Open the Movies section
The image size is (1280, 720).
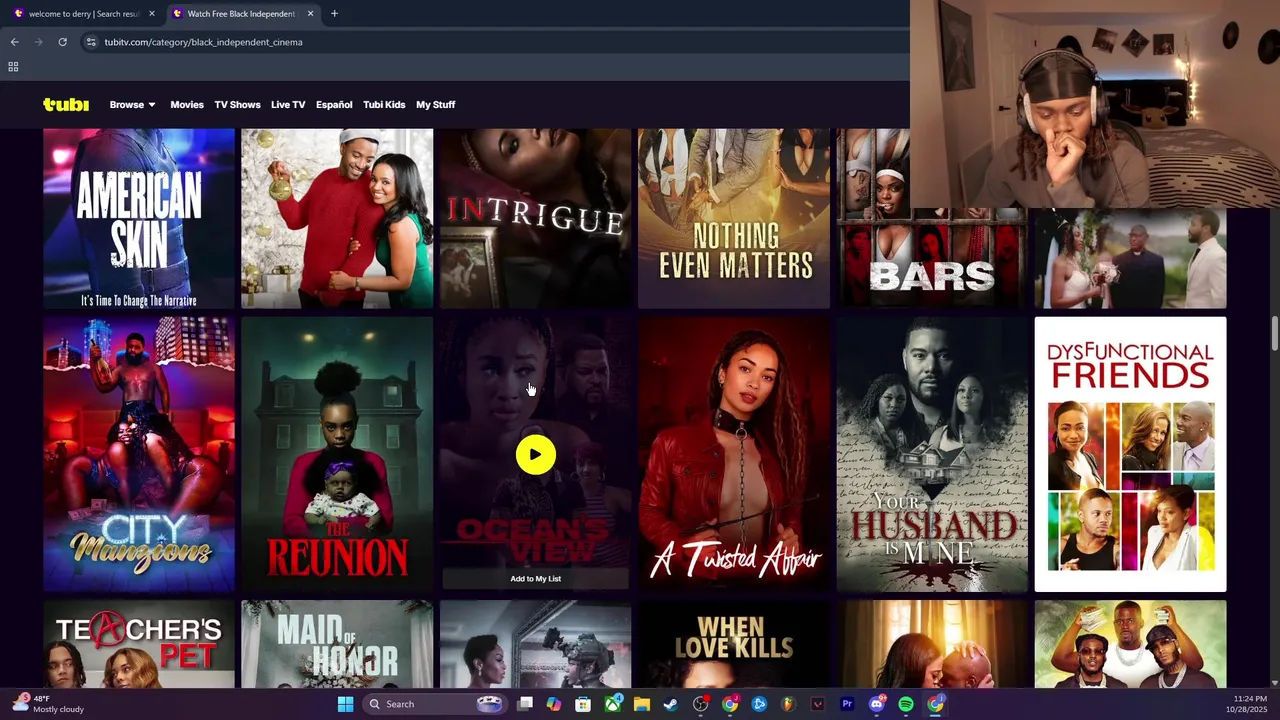pyautogui.click(x=187, y=105)
